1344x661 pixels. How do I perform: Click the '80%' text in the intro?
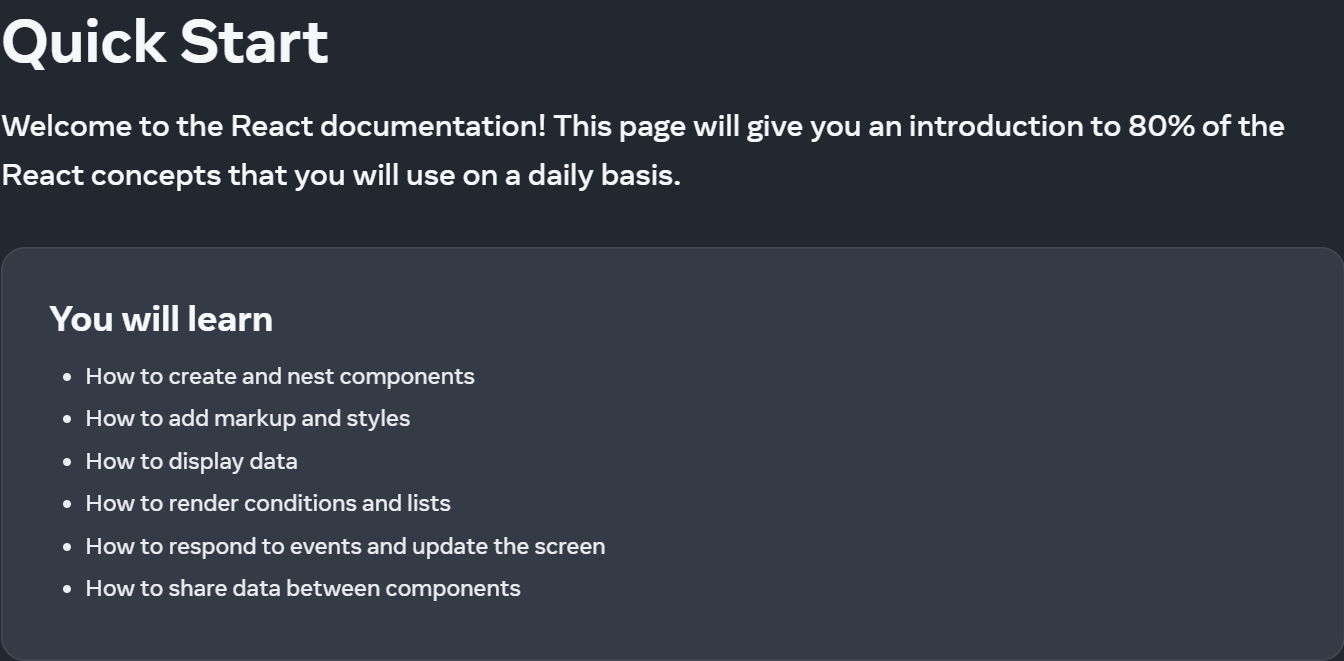pyautogui.click(x=1162, y=126)
